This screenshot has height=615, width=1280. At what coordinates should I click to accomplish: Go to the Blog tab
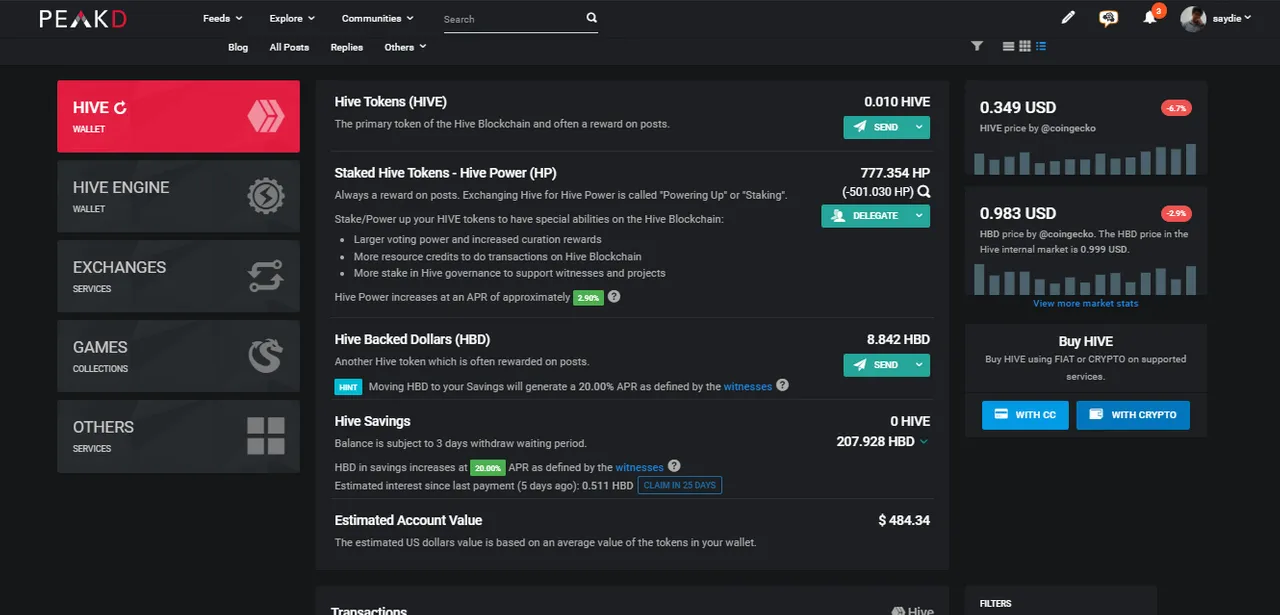tap(238, 47)
